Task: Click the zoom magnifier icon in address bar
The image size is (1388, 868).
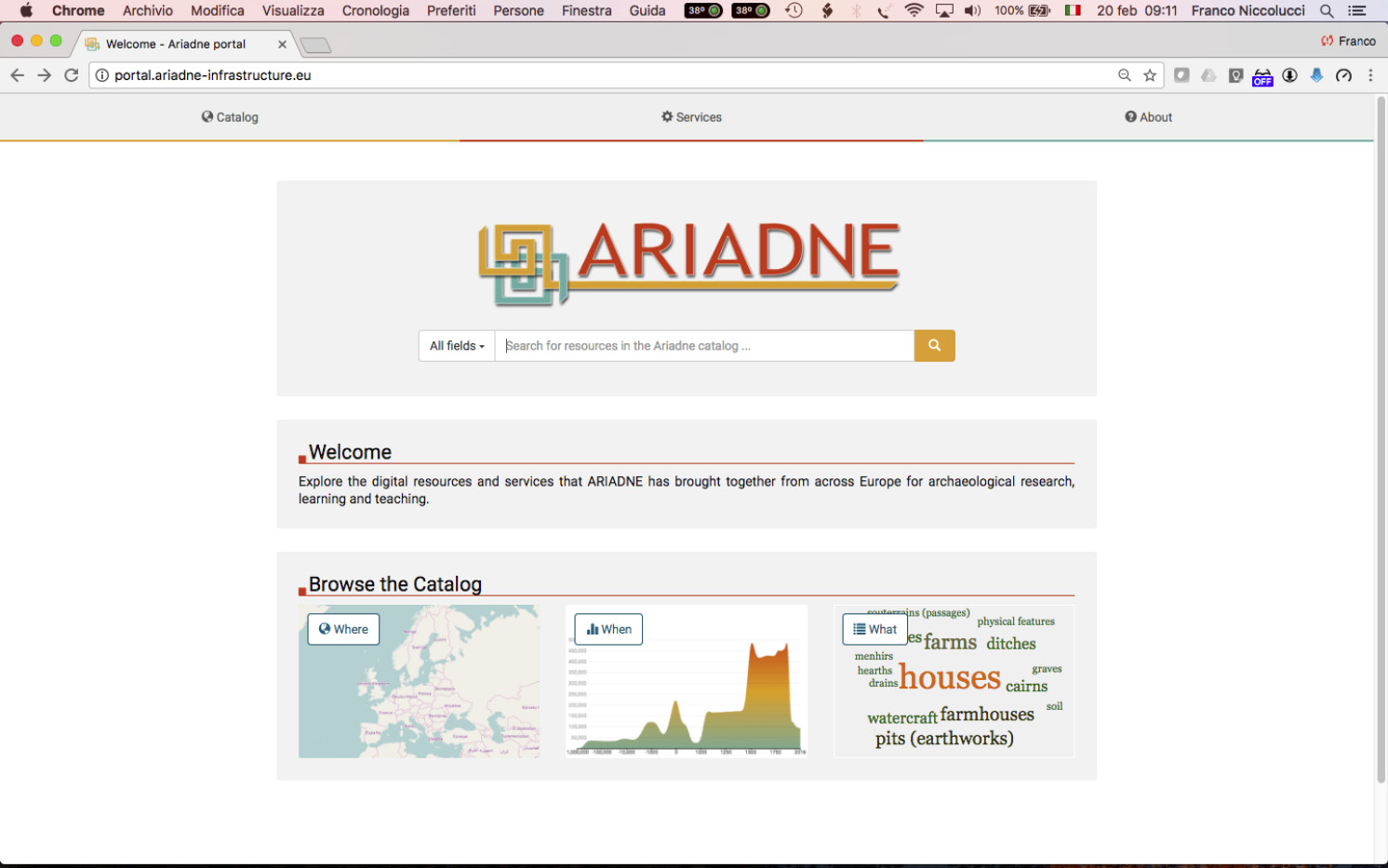Action: (1124, 75)
